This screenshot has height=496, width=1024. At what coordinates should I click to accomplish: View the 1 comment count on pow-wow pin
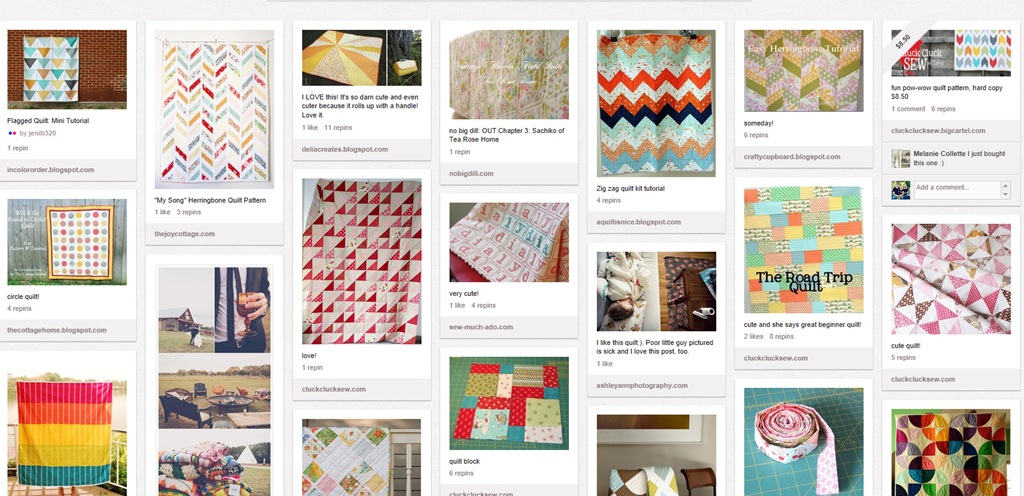click(908, 109)
